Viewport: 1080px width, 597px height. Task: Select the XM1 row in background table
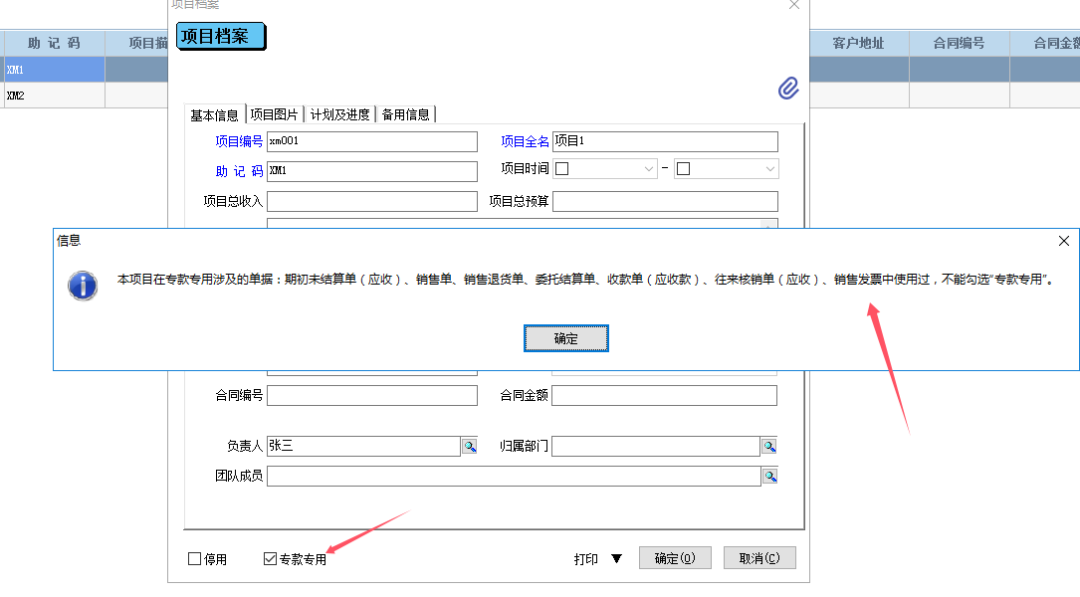(x=54, y=70)
